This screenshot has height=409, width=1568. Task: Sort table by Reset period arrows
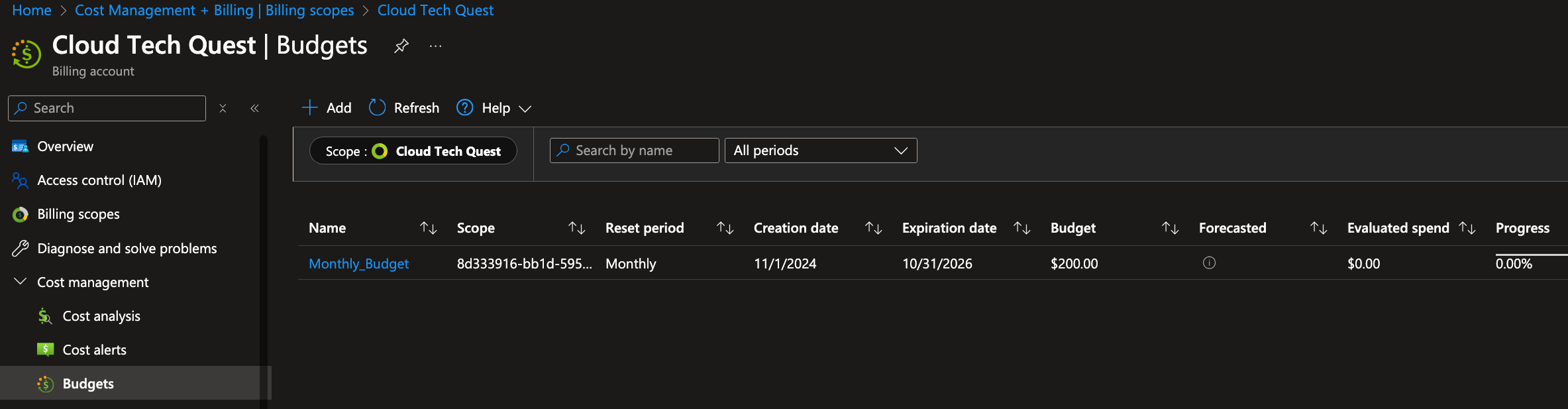pos(725,228)
